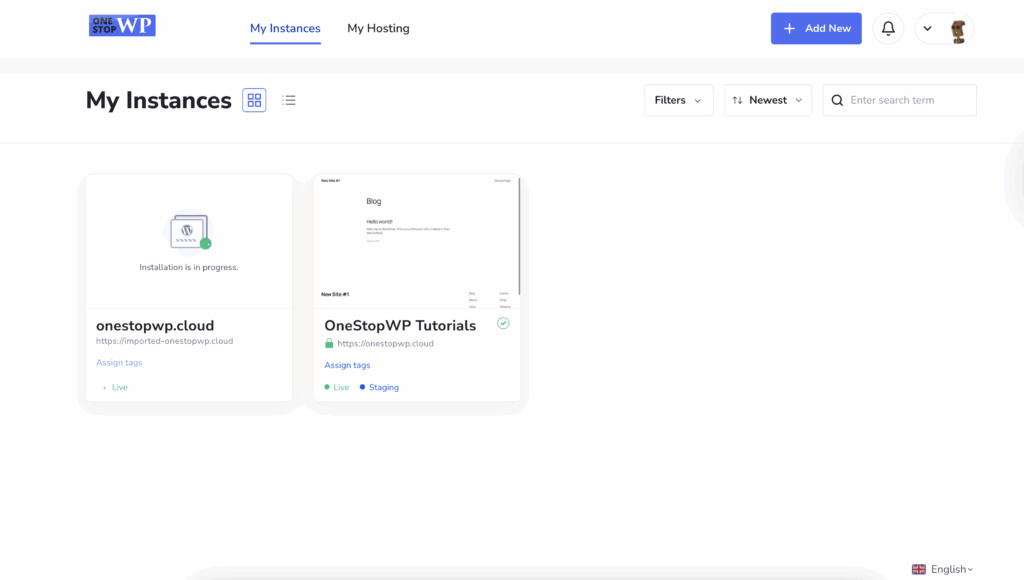Click the green padlock SSL icon
The image size is (1024, 580).
pyautogui.click(x=329, y=343)
